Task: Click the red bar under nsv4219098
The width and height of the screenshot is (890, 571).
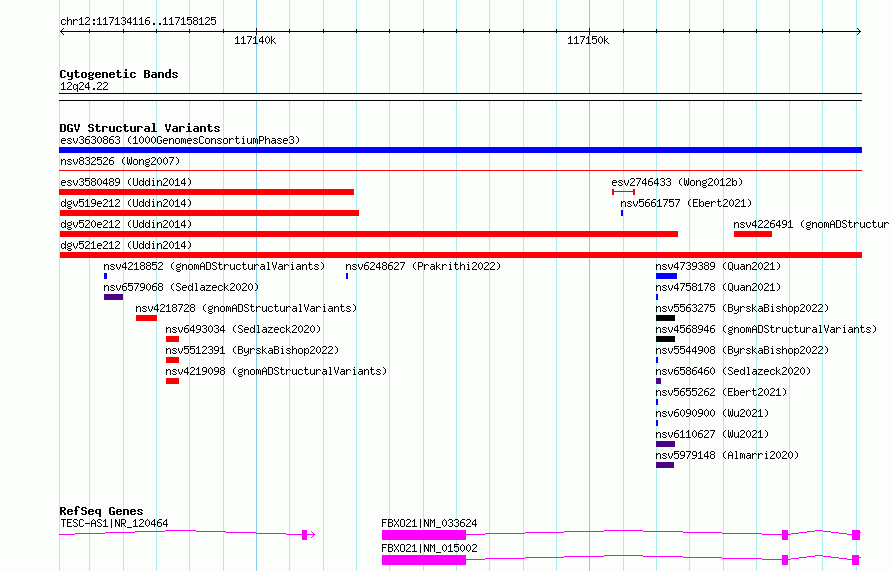Action: click(x=173, y=381)
